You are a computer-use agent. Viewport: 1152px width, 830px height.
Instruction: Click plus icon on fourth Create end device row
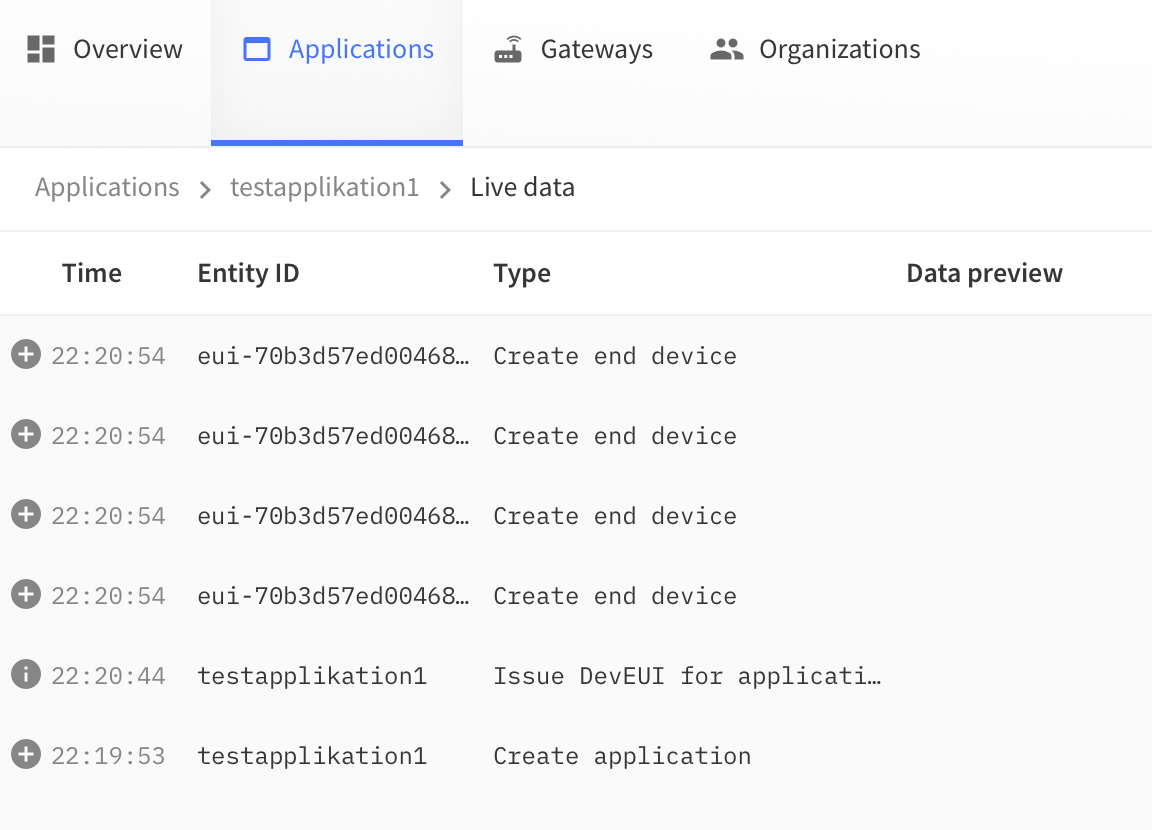25,595
